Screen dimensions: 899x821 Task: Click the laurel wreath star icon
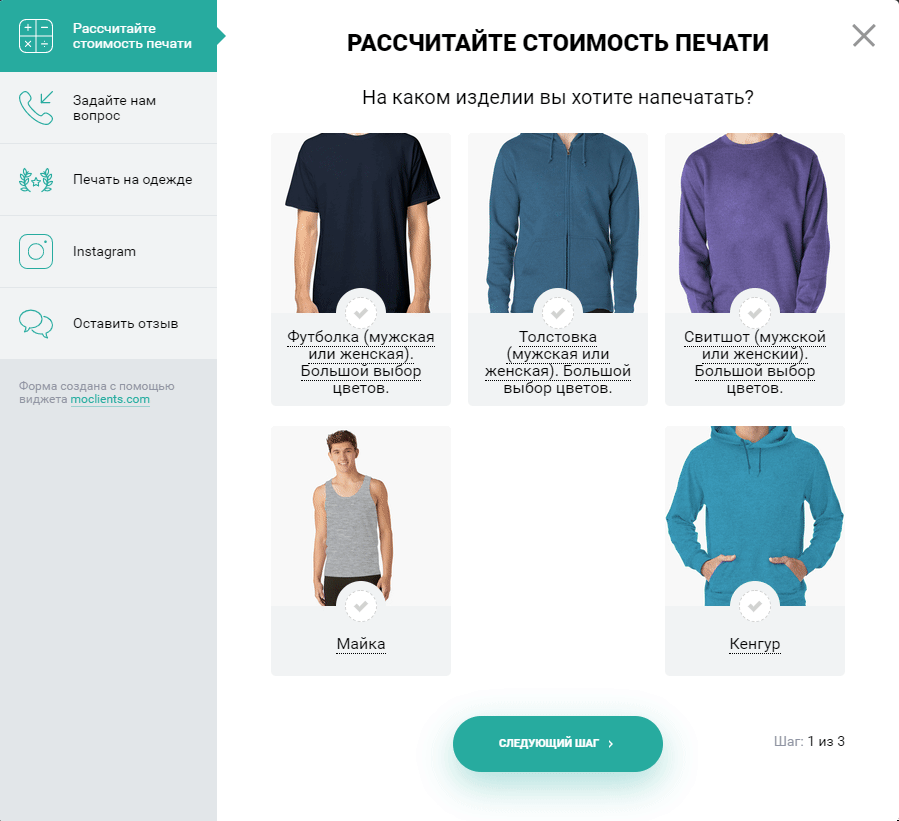click(x=36, y=180)
